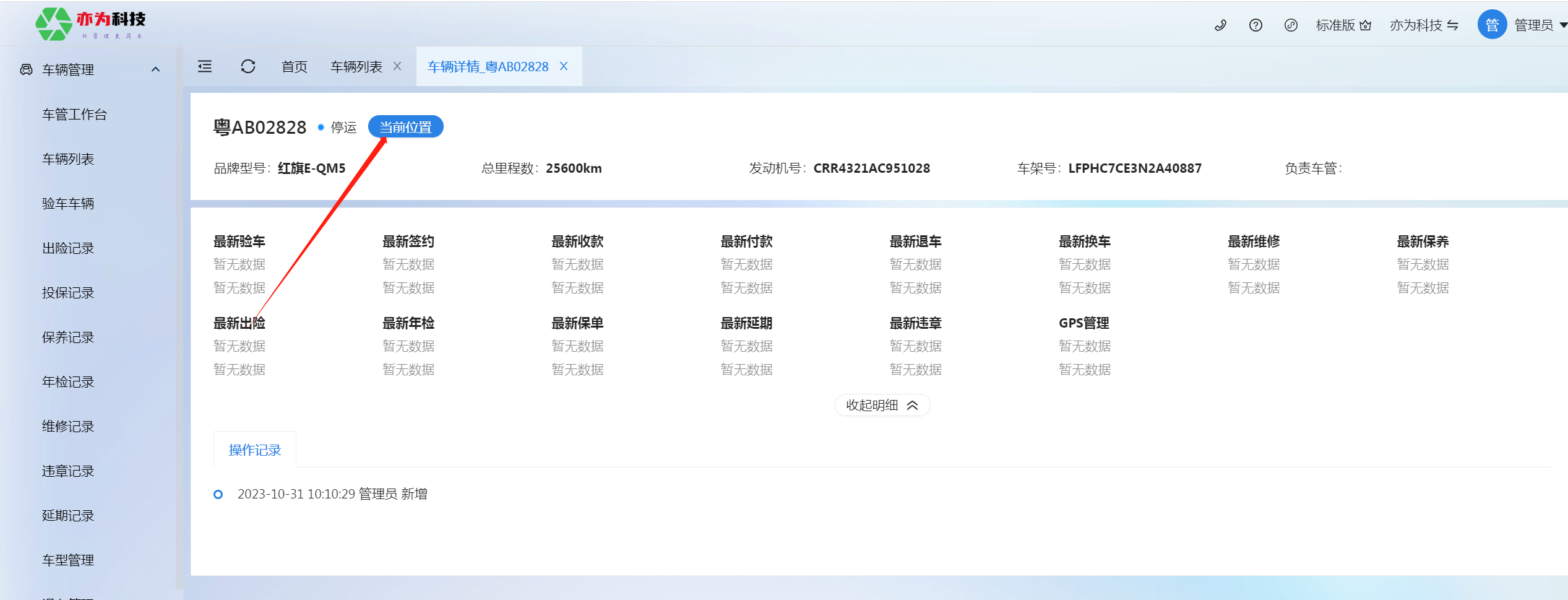This screenshot has width=1568, height=600.
Task: Collapse details with 收起明细
Action: click(x=882, y=406)
